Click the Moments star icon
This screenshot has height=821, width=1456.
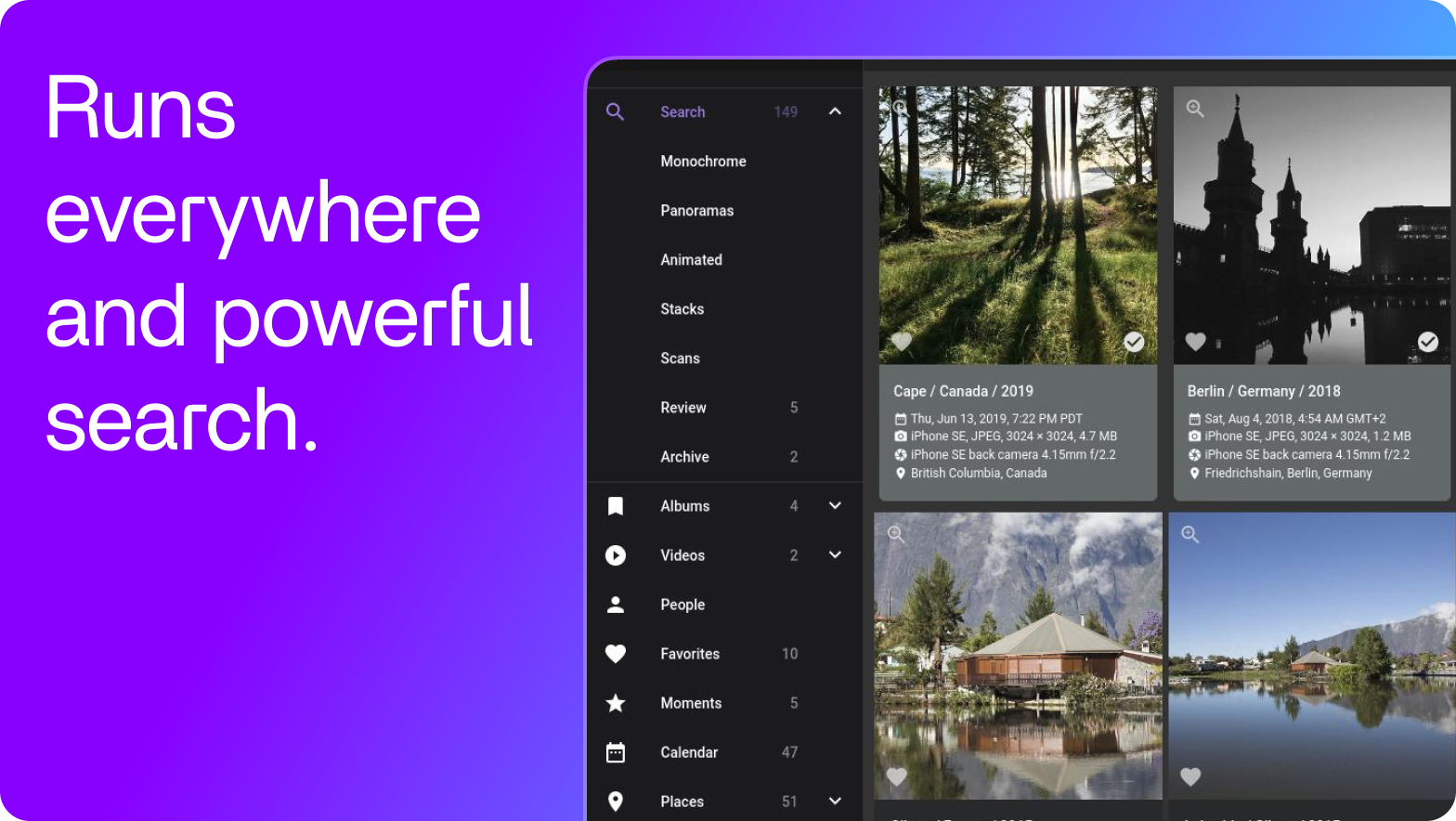click(615, 703)
